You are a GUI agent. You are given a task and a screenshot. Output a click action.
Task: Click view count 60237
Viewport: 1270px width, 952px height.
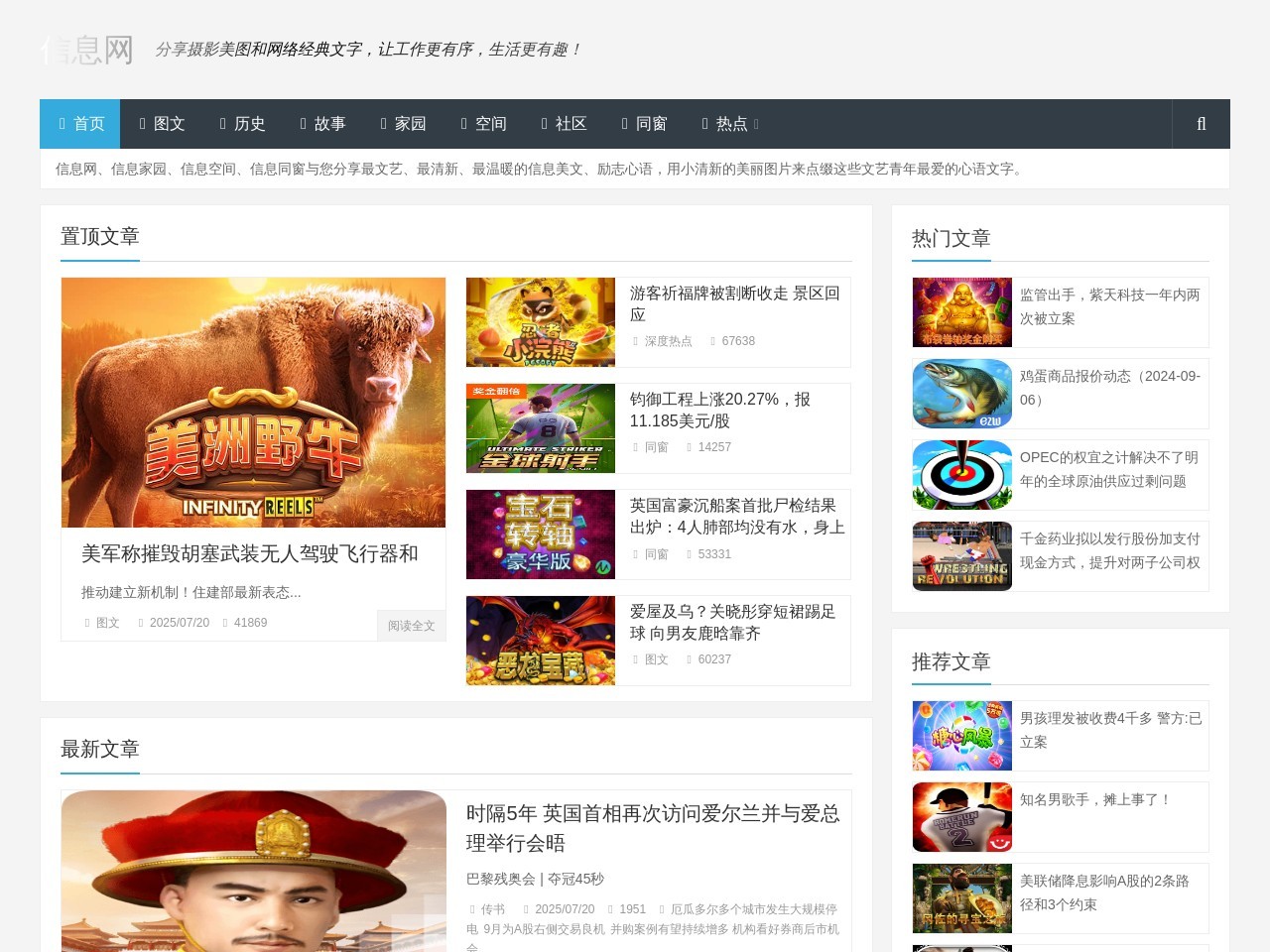coord(714,659)
